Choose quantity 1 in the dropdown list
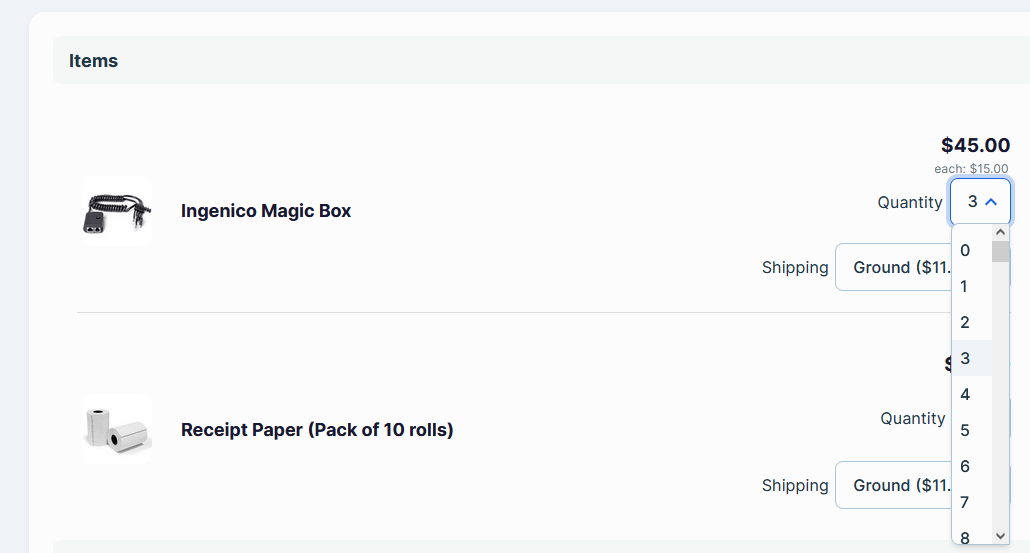Image resolution: width=1030 pixels, height=553 pixels. tap(970, 286)
